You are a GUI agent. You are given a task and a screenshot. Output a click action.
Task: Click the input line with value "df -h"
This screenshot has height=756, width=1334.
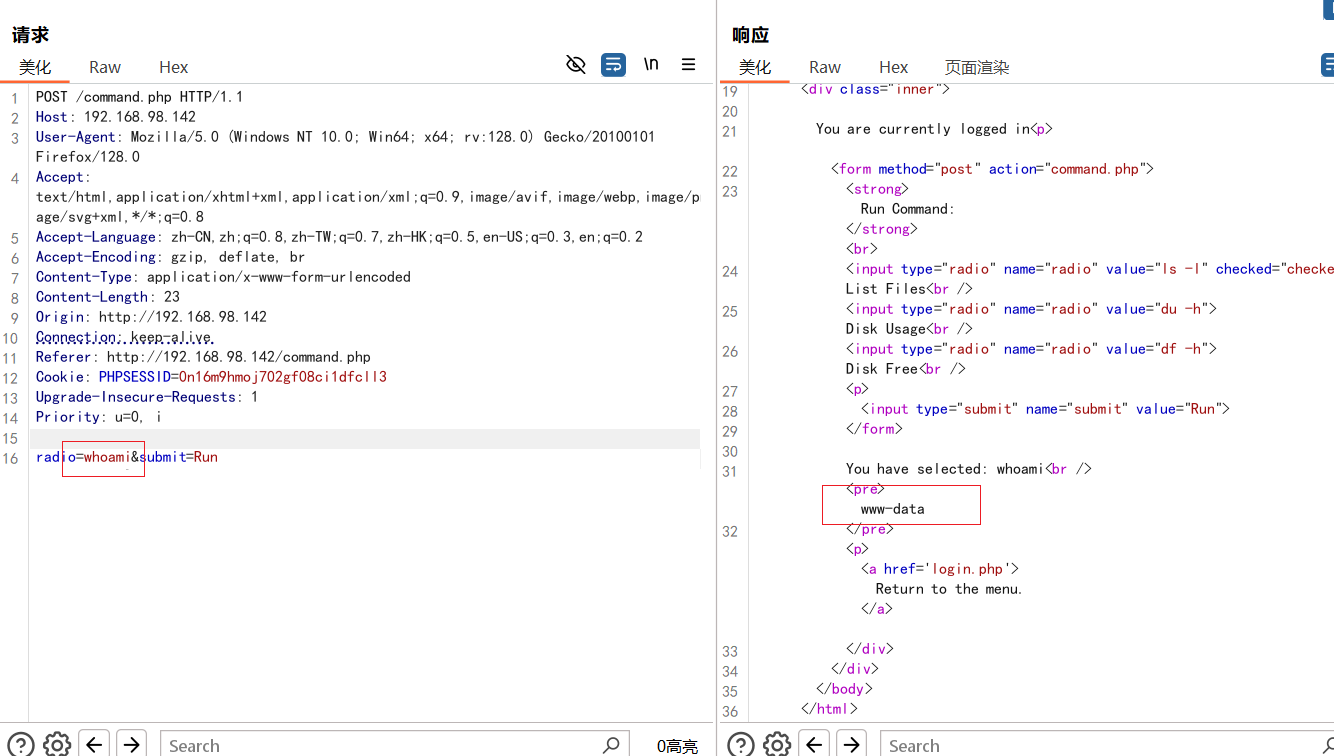point(1031,349)
